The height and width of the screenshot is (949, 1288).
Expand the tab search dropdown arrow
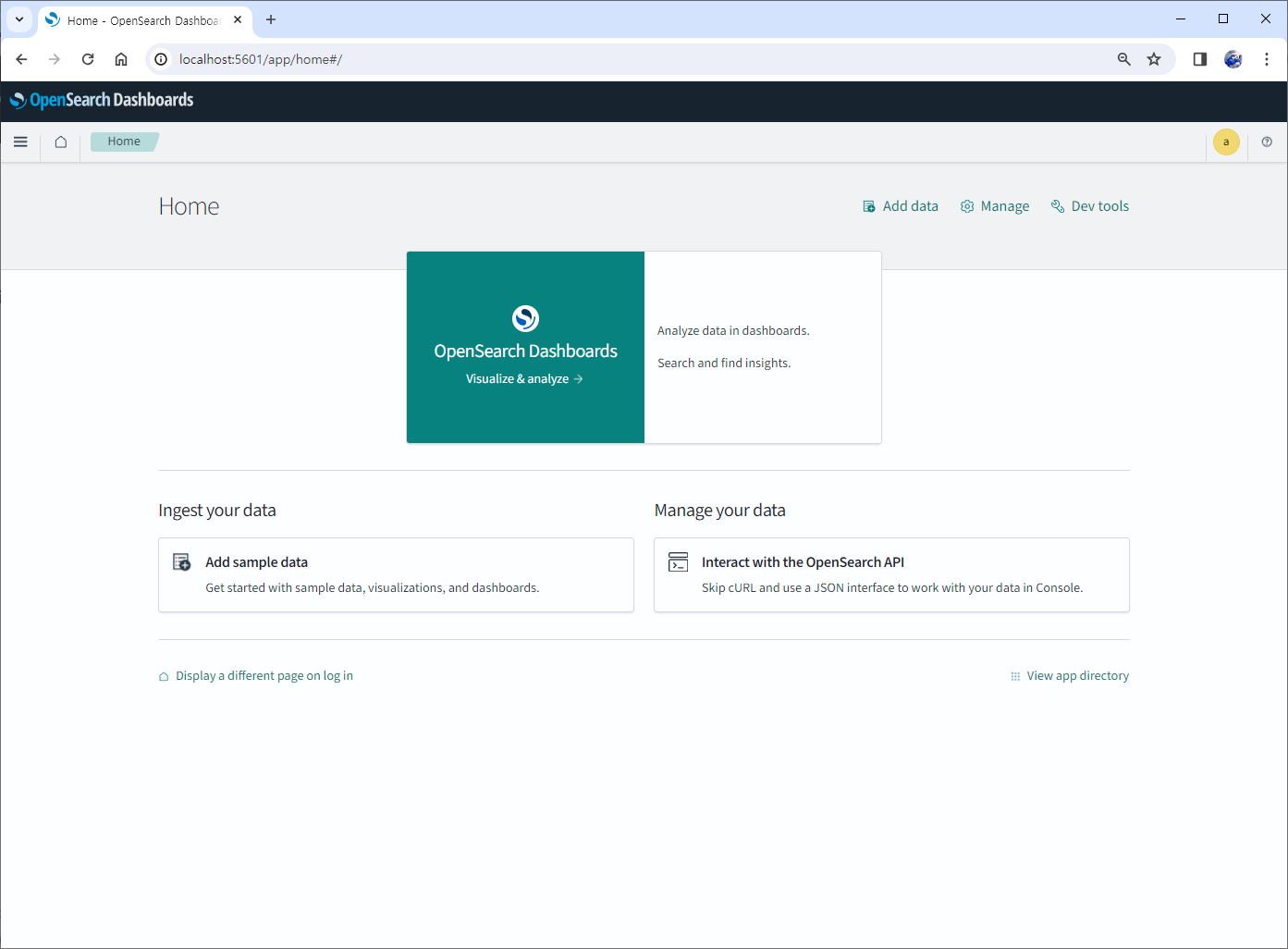tap(19, 19)
